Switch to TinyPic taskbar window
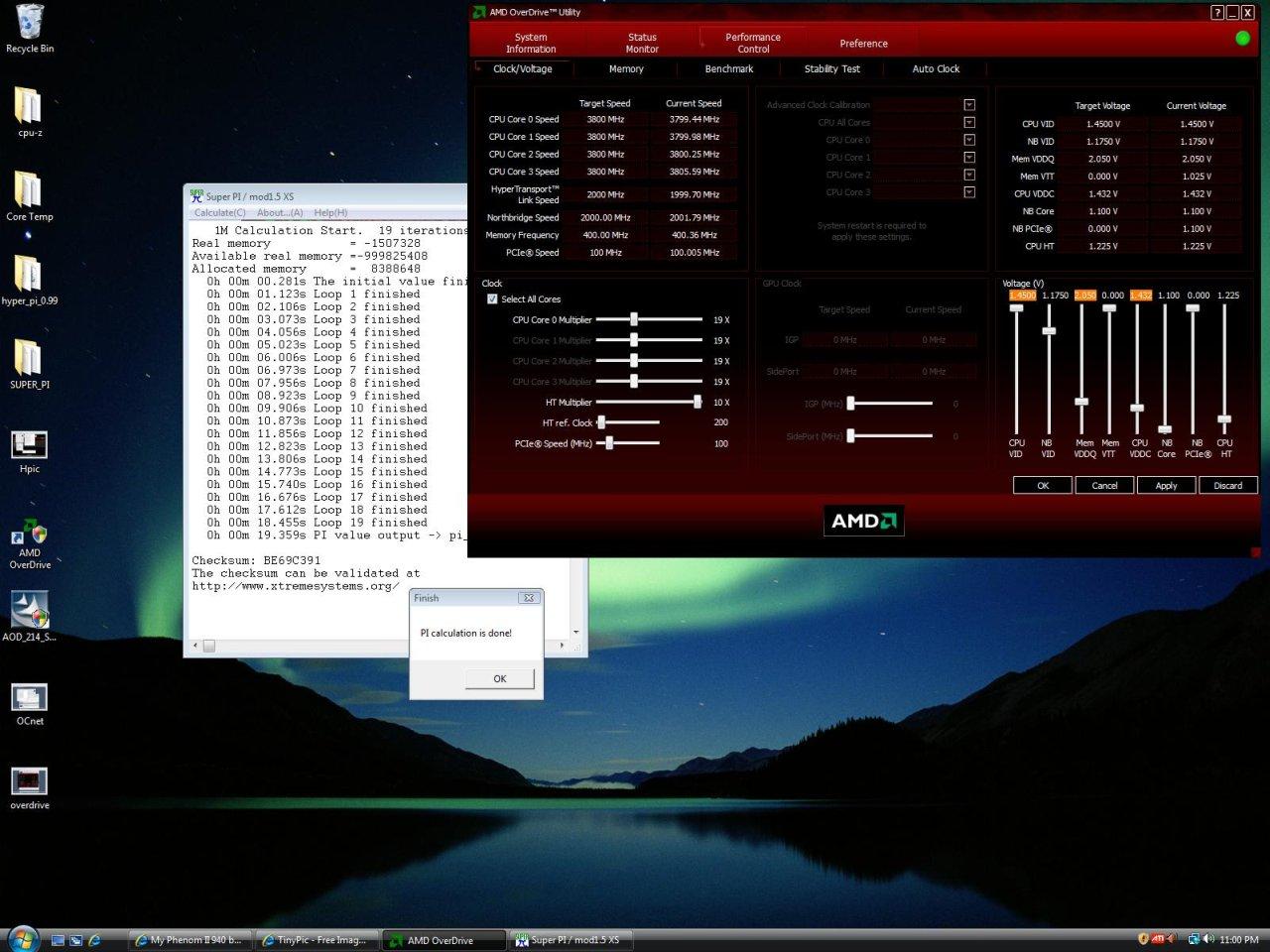1270x952 pixels. [317, 940]
